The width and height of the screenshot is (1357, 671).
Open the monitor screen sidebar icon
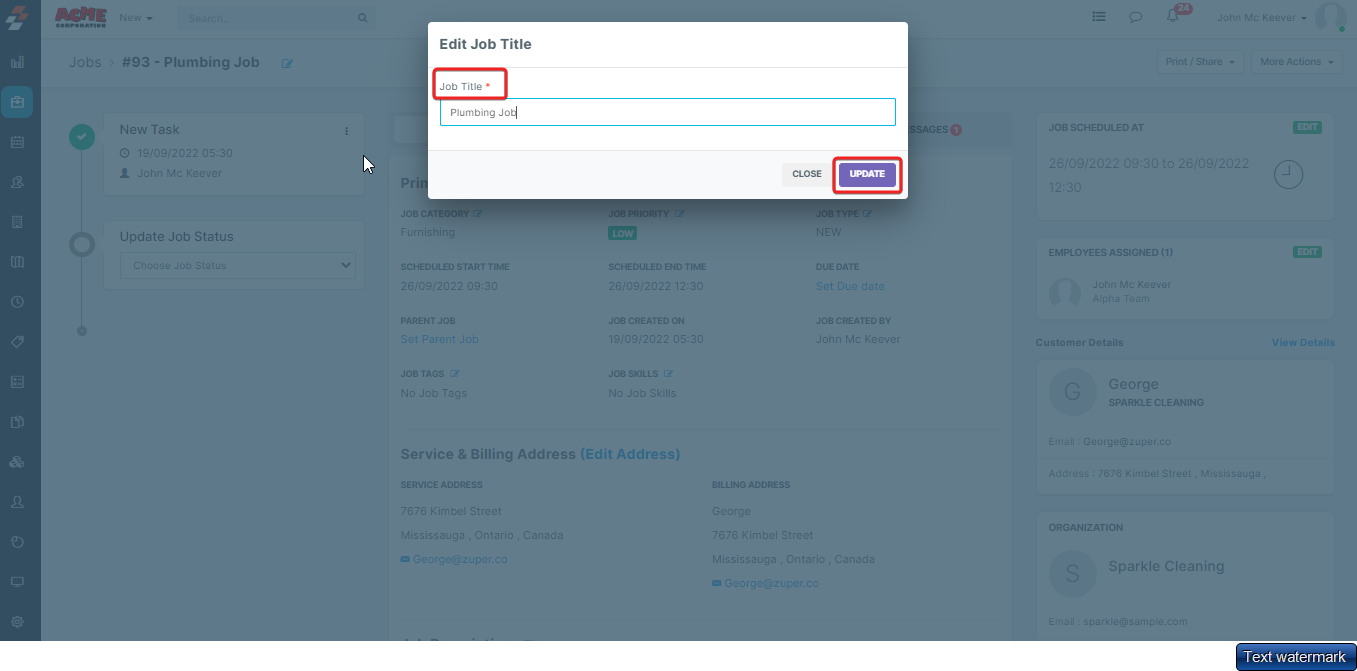(17, 582)
